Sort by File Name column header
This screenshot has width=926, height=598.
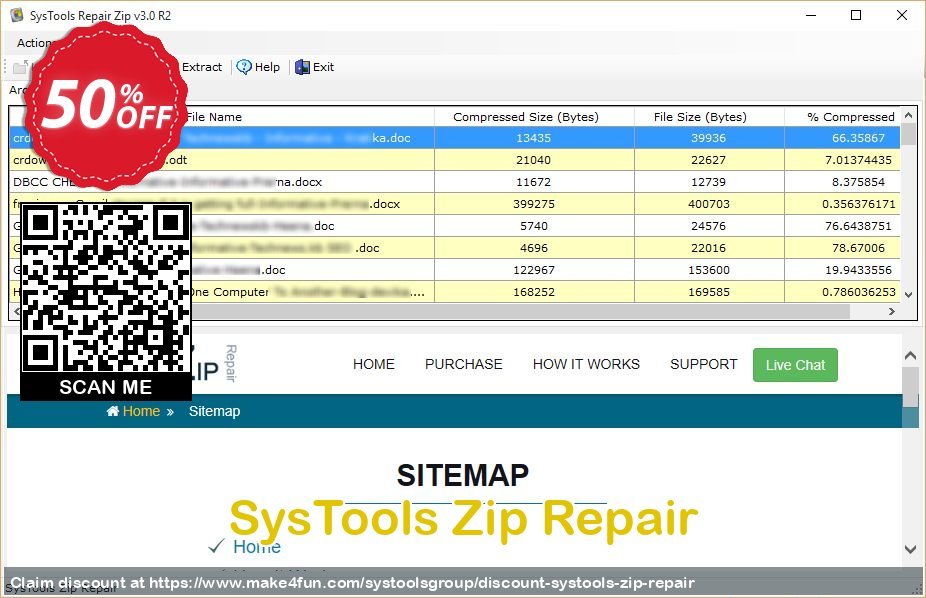coord(214,117)
